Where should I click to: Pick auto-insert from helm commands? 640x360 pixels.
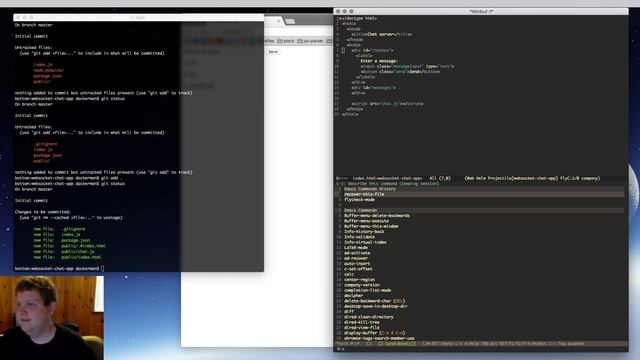click(x=357, y=263)
